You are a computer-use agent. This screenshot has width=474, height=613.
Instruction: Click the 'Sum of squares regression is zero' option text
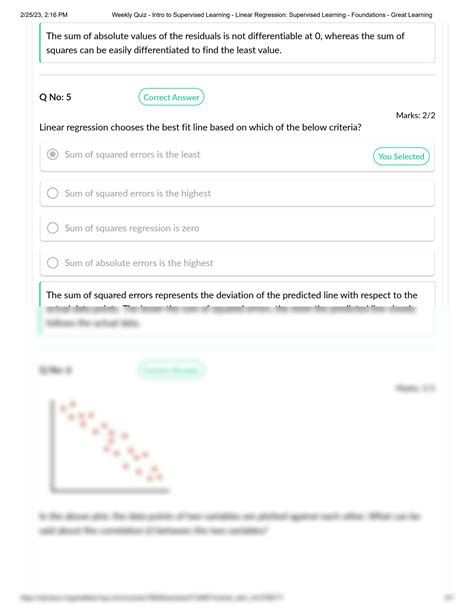[x=132, y=228]
